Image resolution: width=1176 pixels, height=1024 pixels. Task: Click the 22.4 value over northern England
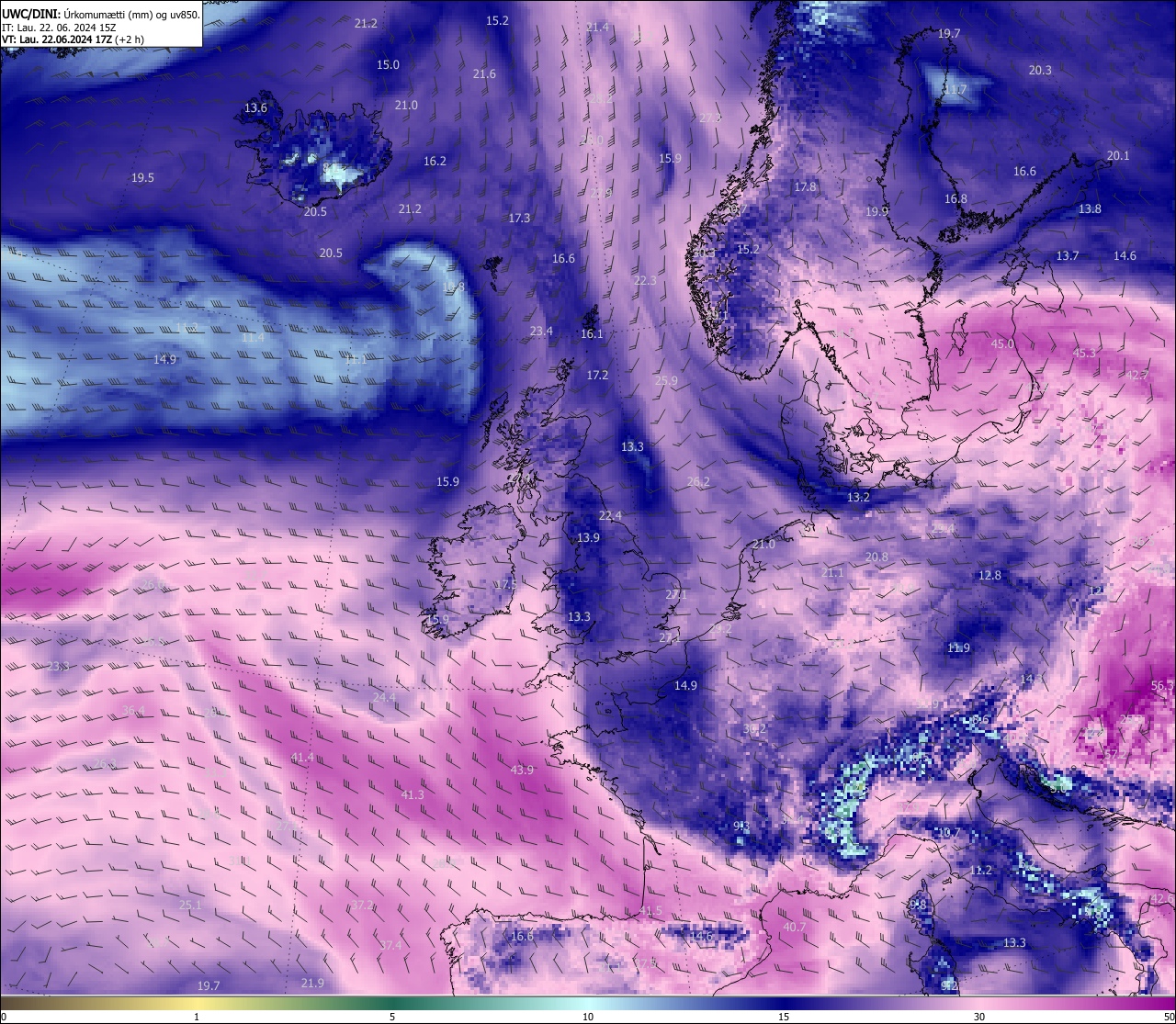pyautogui.click(x=610, y=516)
